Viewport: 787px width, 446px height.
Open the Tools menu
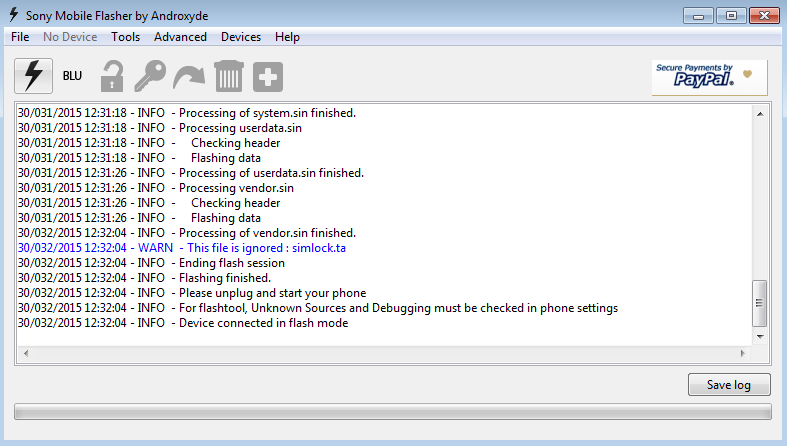coord(125,37)
